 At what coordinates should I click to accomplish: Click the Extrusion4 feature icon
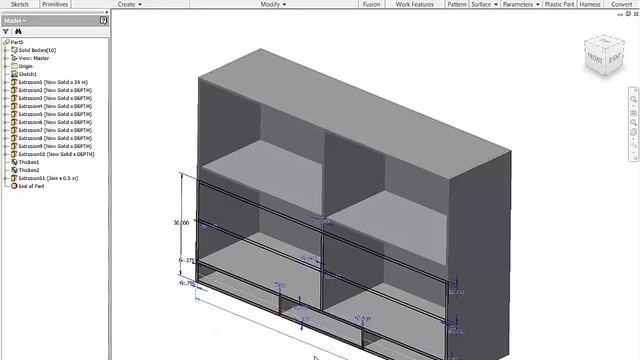[x=14, y=106]
